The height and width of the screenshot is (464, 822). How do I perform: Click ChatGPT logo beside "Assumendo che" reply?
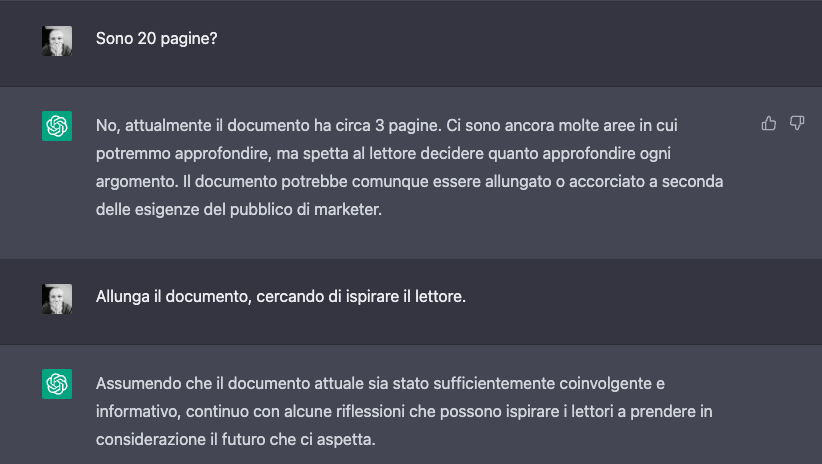[x=57, y=384]
